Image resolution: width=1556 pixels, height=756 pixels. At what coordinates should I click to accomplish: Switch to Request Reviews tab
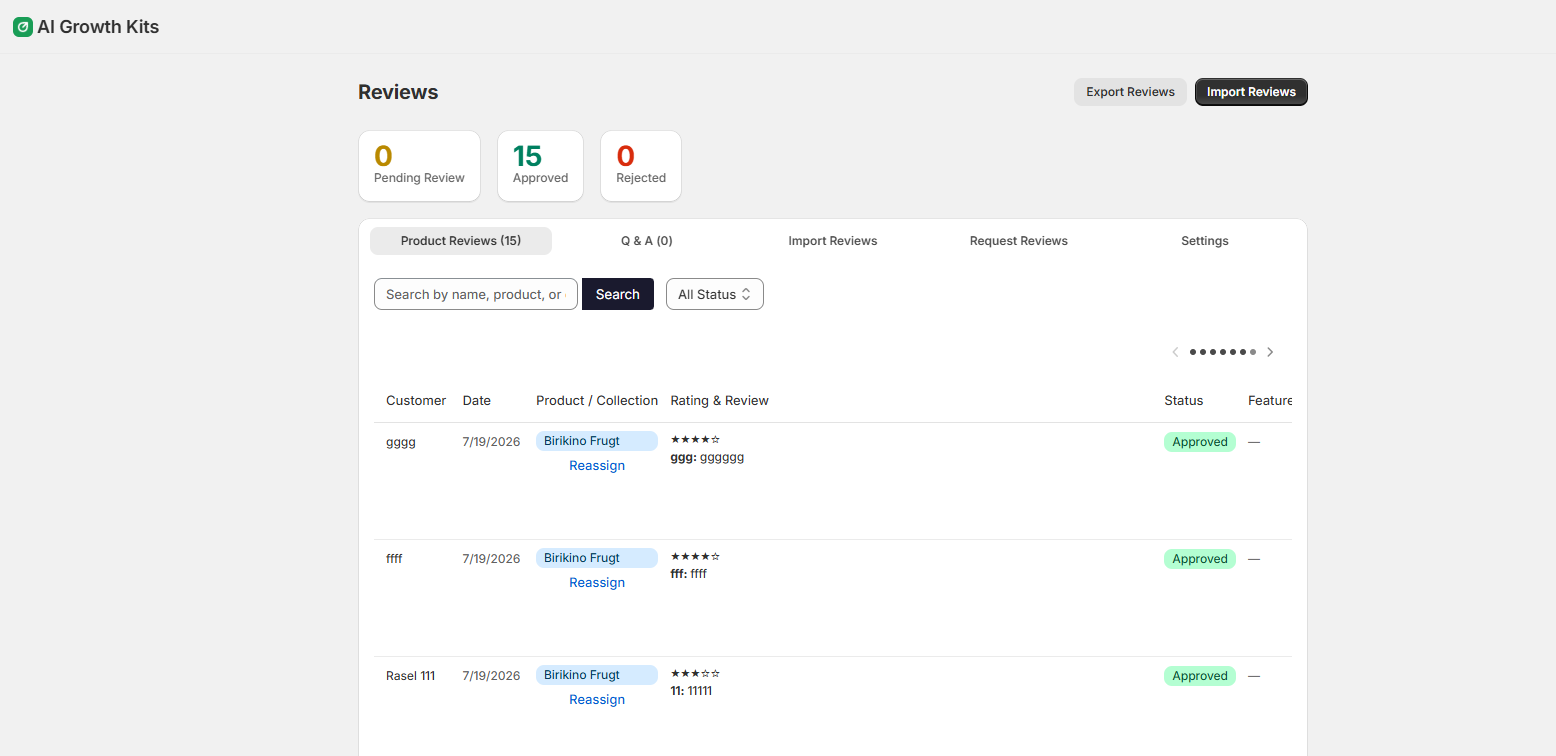pyautogui.click(x=1019, y=241)
